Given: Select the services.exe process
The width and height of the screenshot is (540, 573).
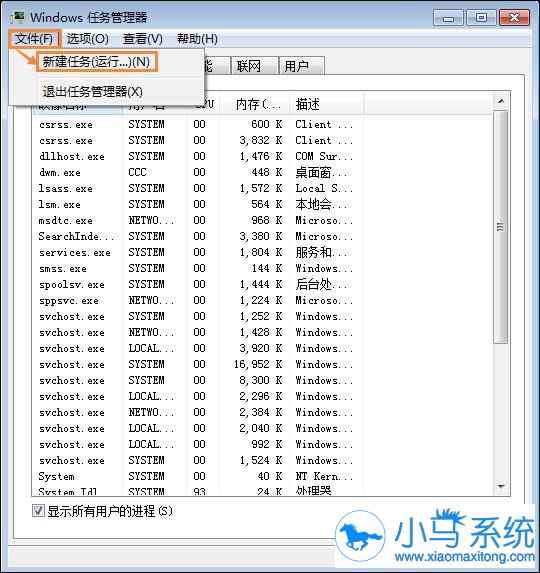Looking at the screenshot, I should (197, 253).
